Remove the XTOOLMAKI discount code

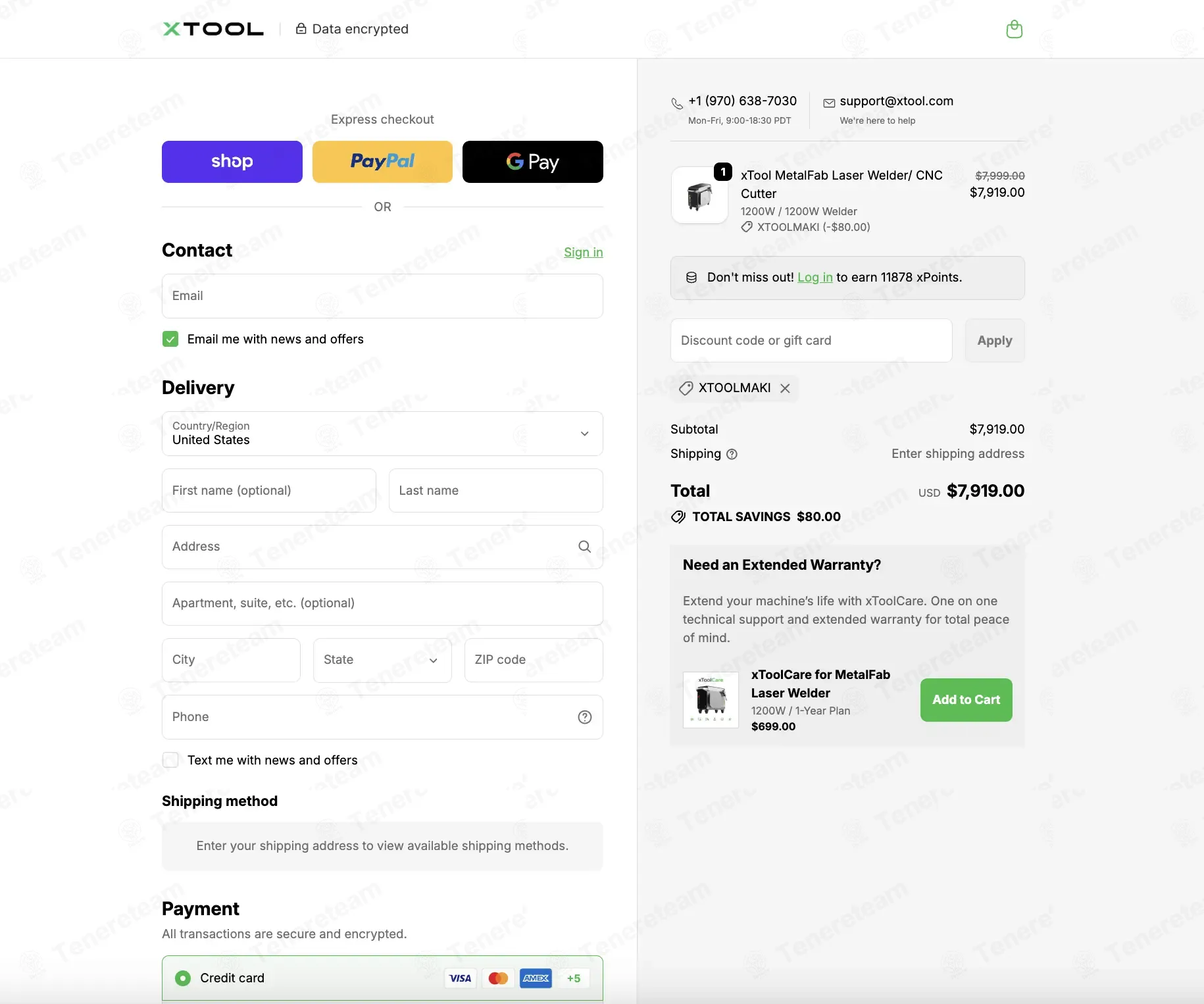[x=785, y=388]
